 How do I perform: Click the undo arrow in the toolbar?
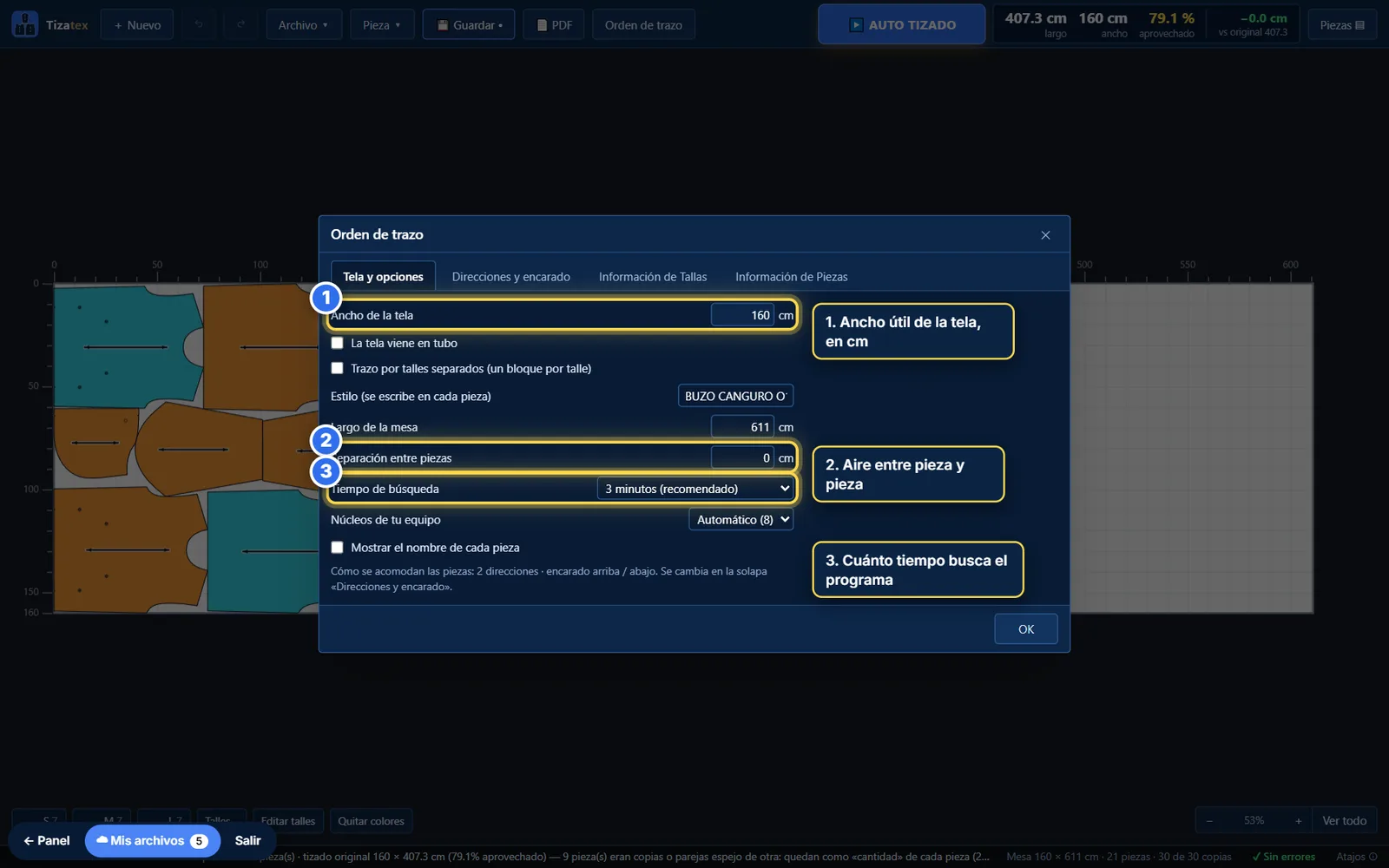point(199,25)
